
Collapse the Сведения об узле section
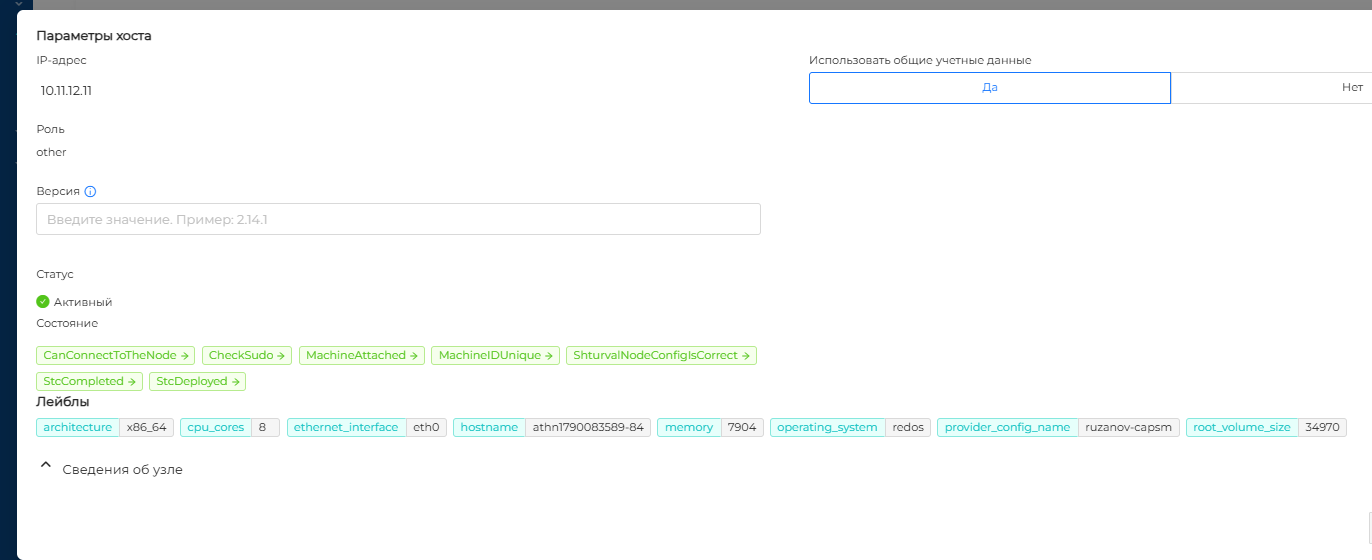[x=110, y=468]
